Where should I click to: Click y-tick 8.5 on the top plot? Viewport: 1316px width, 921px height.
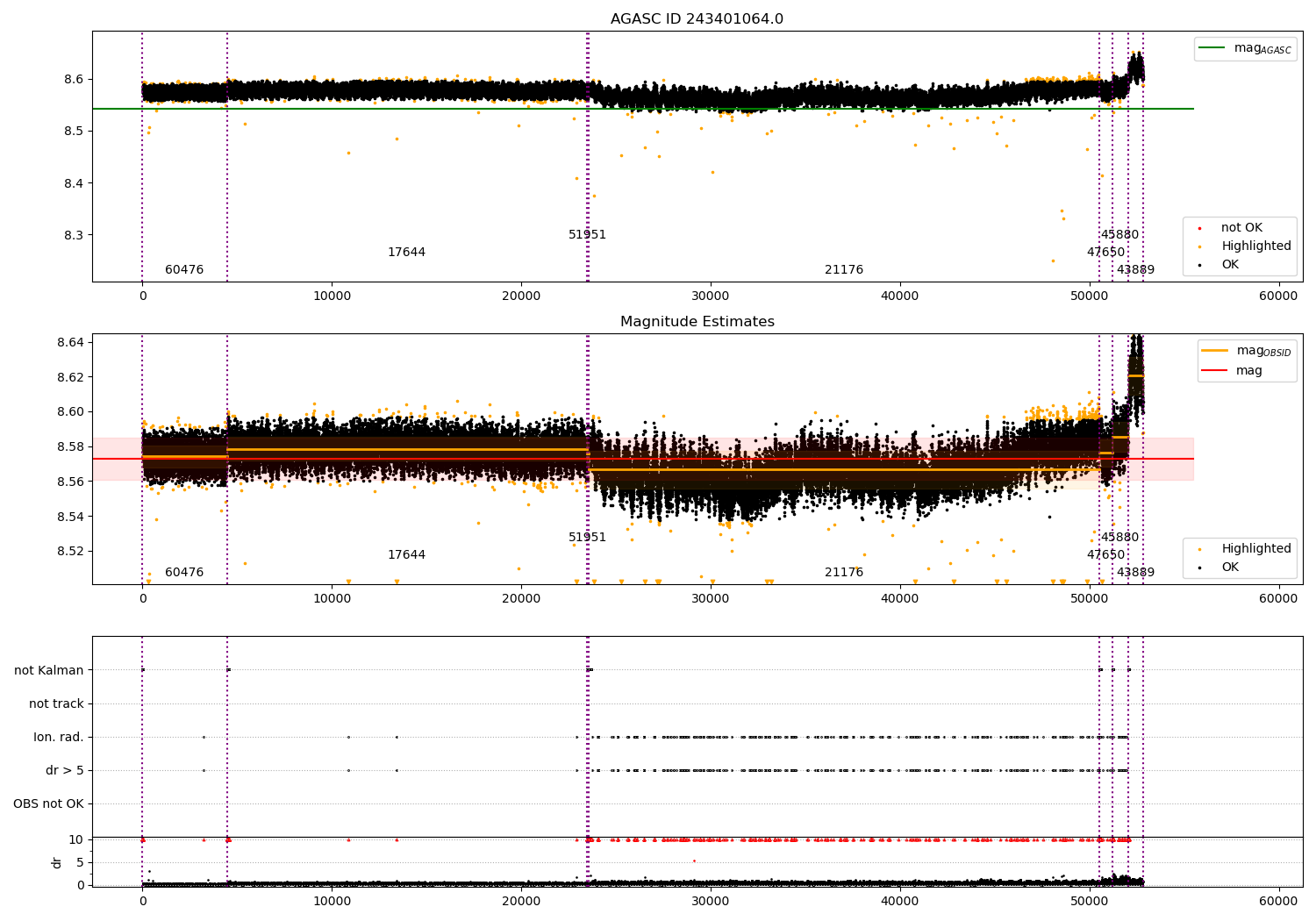(x=73, y=132)
